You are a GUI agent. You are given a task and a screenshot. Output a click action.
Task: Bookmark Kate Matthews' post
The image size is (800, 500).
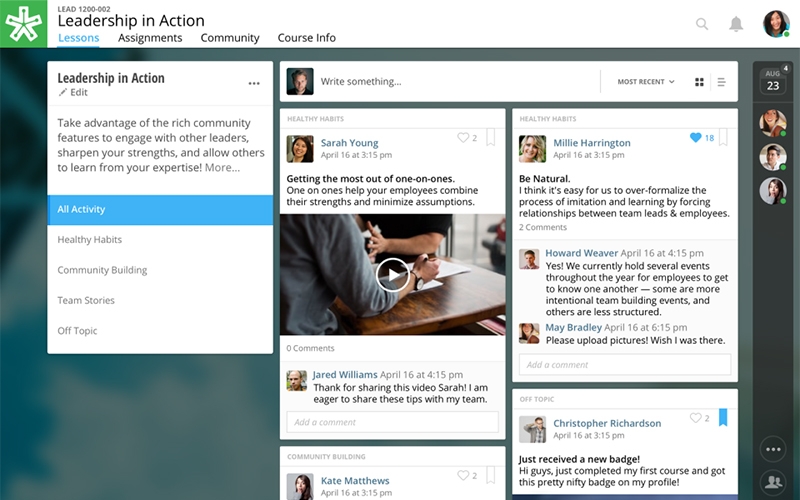[490, 474]
